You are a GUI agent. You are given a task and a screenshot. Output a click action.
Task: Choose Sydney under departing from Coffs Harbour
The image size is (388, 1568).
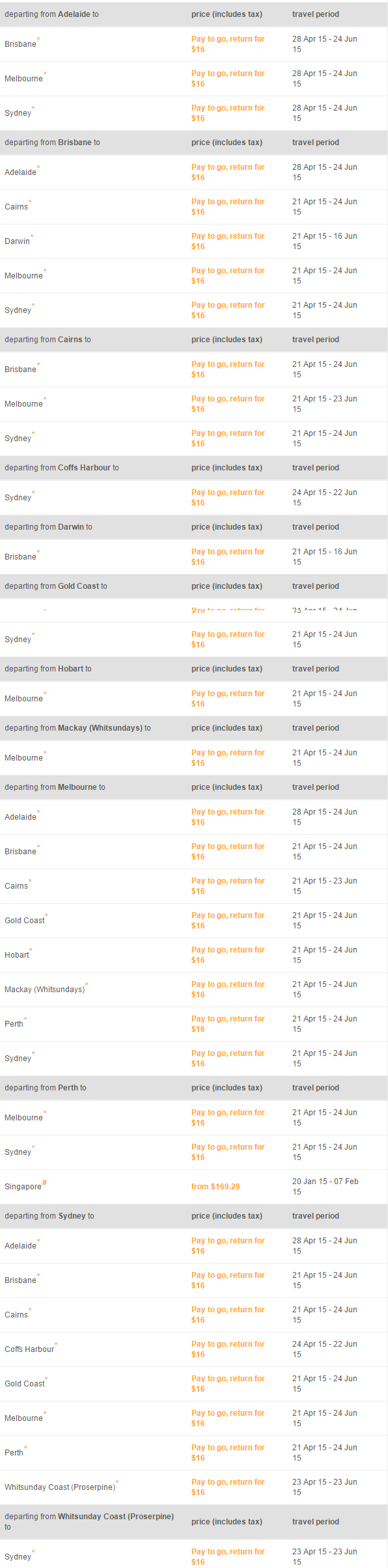click(18, 498)
